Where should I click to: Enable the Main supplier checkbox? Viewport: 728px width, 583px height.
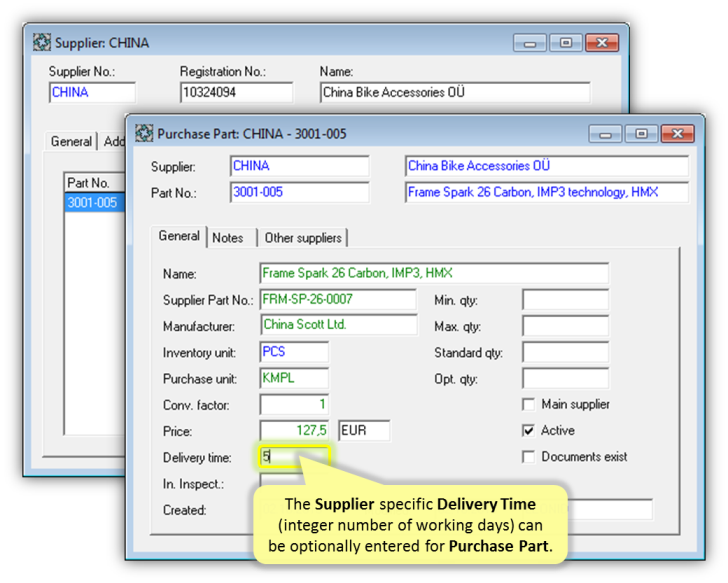[528, 405]
